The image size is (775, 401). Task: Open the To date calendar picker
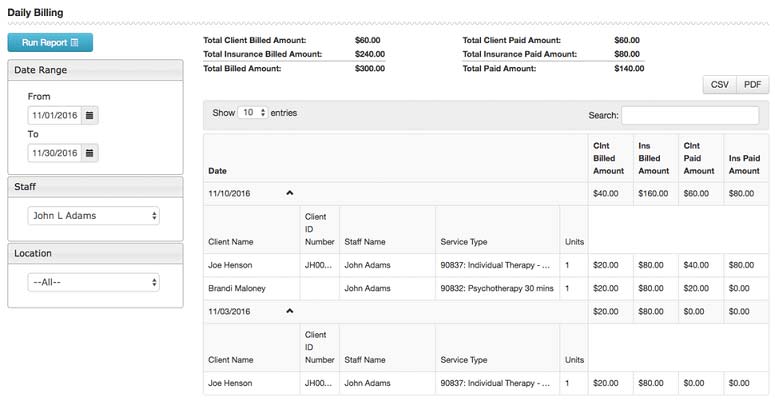pos(90,153)
